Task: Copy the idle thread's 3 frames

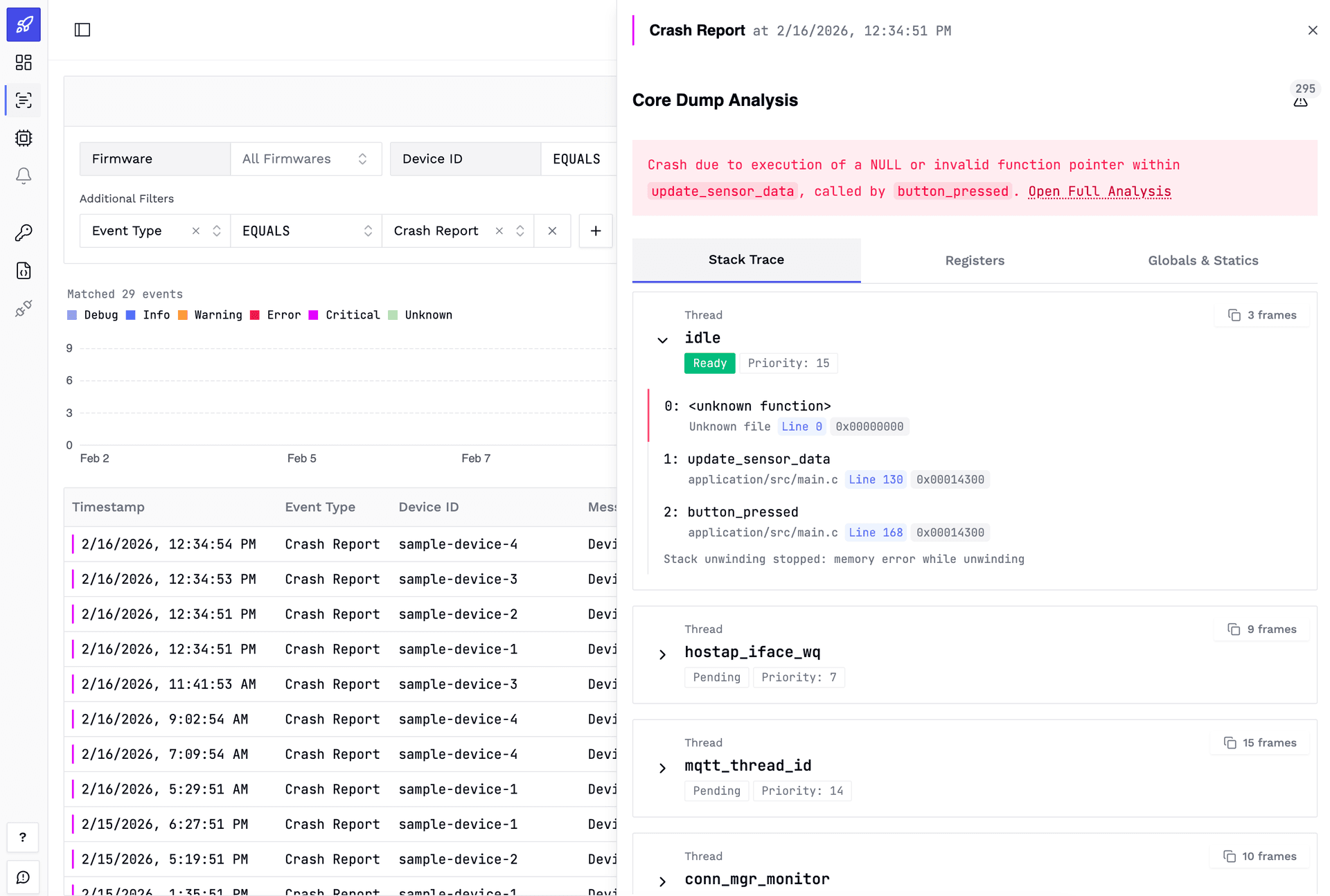Action: (x=1262, y=315)
